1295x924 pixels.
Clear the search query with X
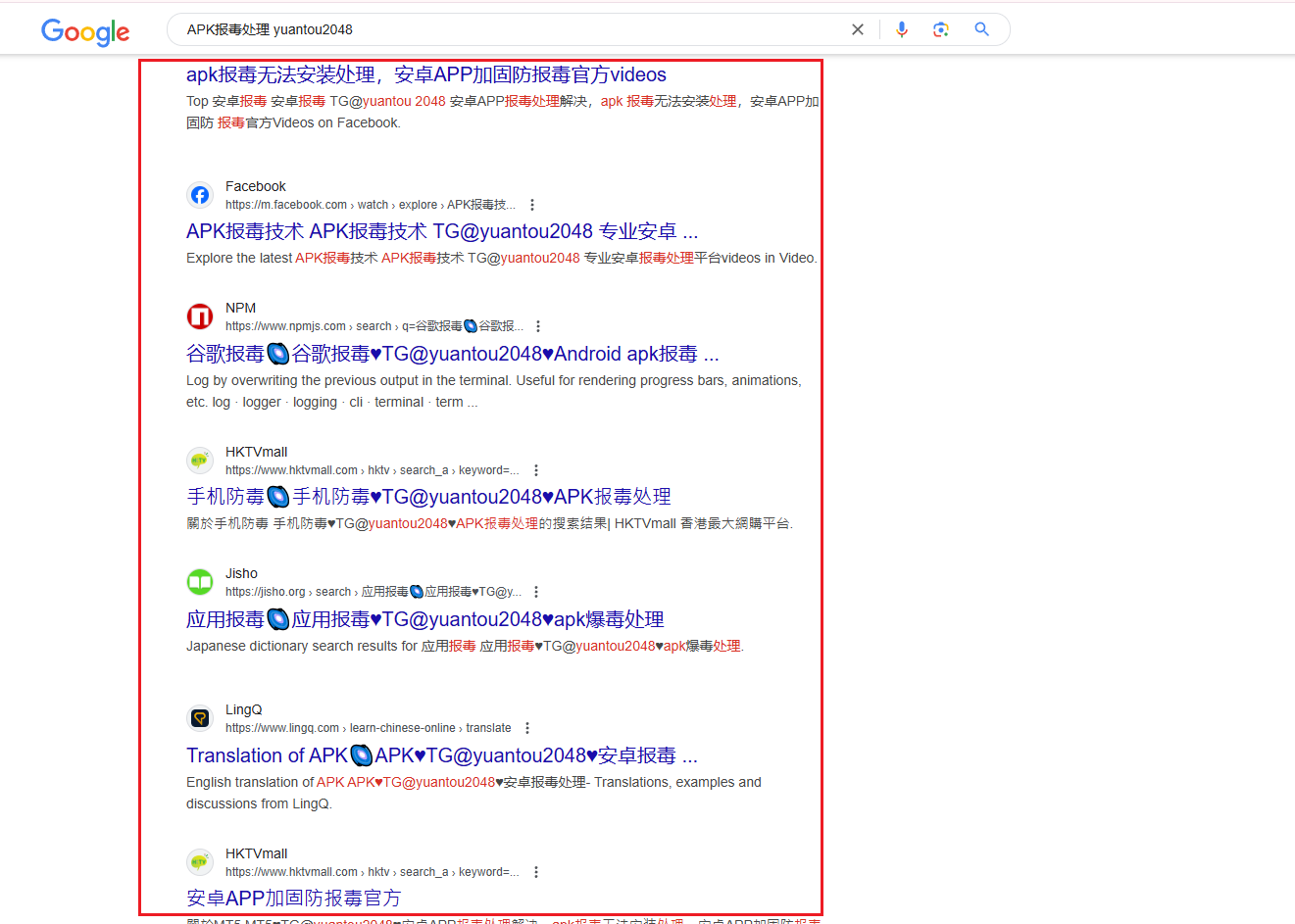(858, 29)
